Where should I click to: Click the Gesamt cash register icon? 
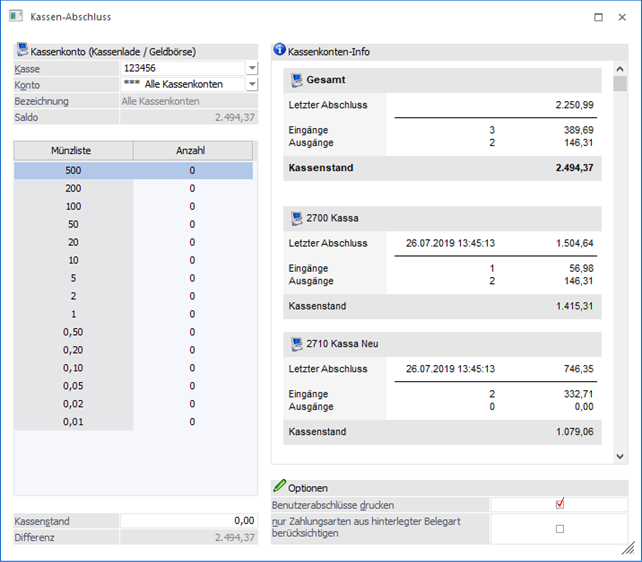[296, 80]
